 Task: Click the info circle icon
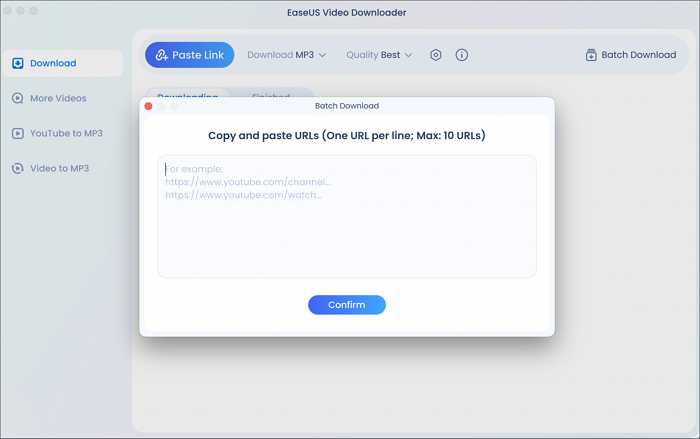click(462, 55)
